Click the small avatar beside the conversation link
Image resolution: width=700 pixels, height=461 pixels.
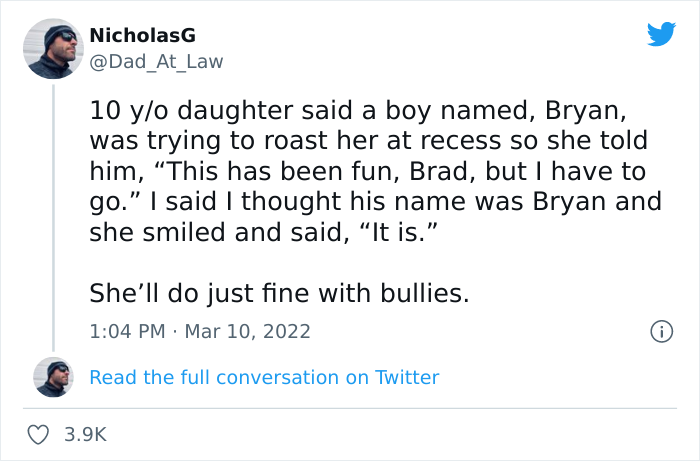pos(54,378)
